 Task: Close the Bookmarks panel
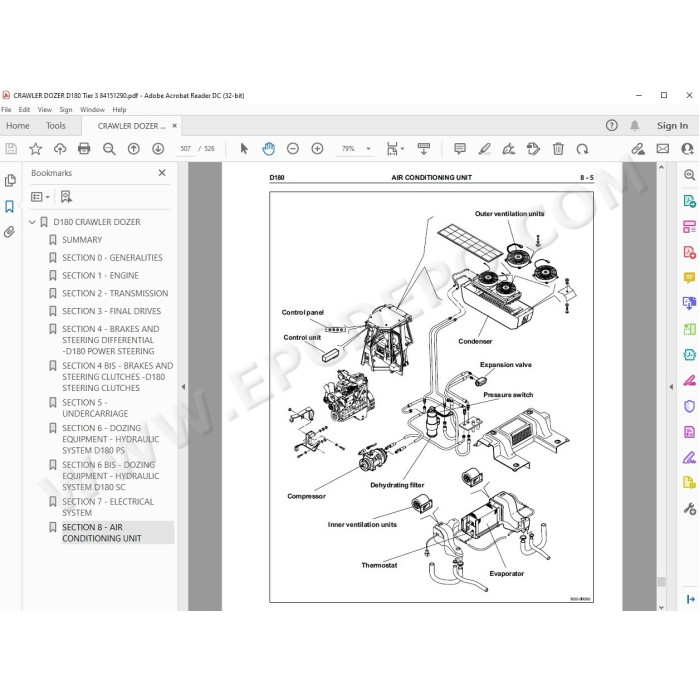(162, 173)
